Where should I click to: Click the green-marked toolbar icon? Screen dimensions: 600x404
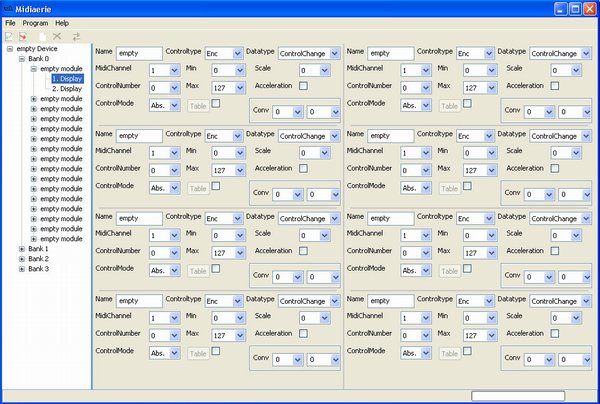click(10, 35)
